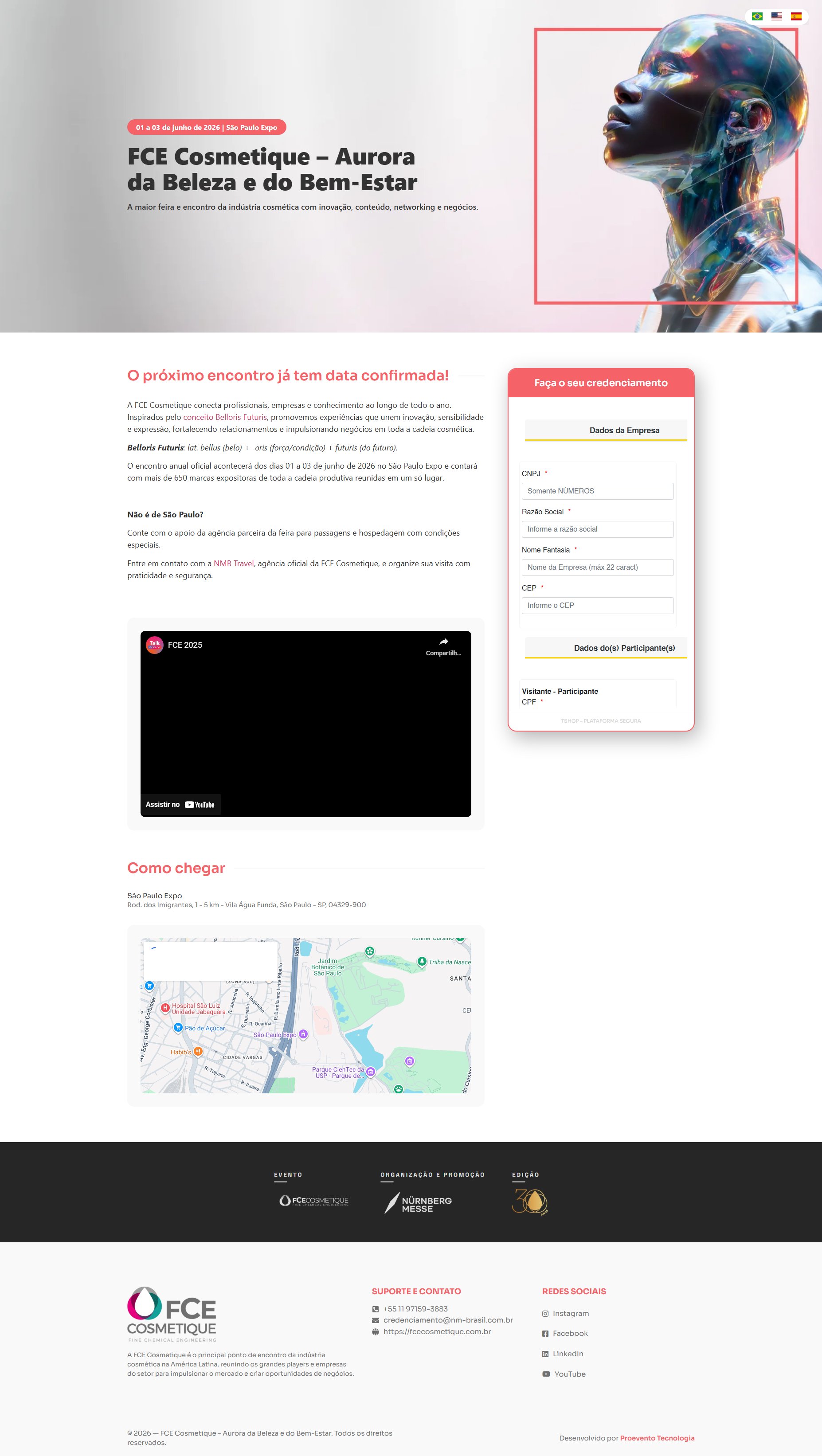Click the Razão Social input field
Image resolution: width=822 pixels, height=1456 pixels.
(597, 529)
